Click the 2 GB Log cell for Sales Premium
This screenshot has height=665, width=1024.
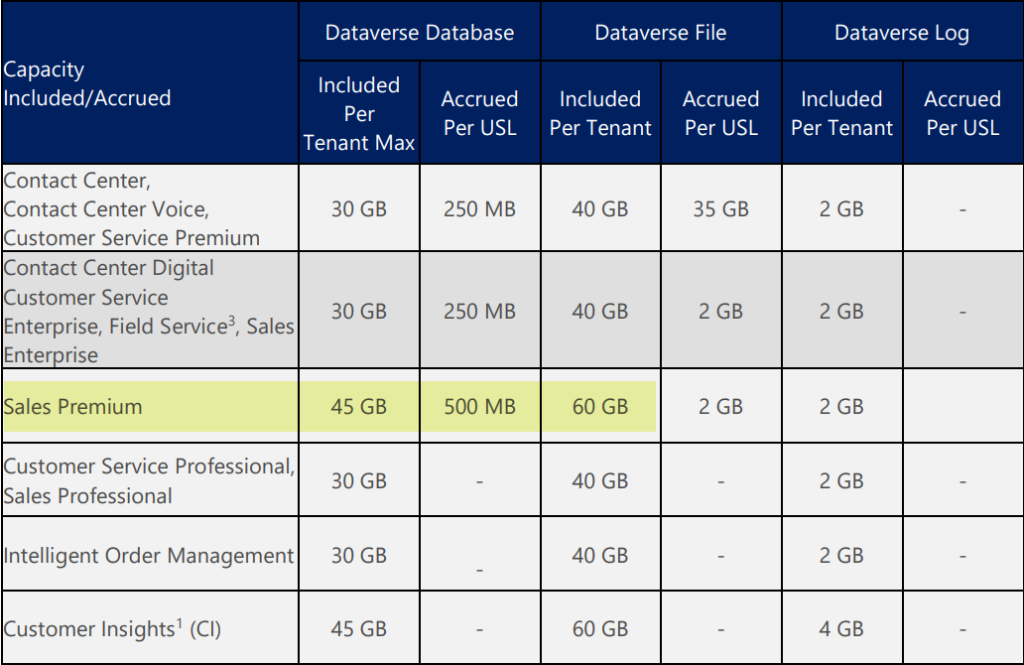[841, 407]
